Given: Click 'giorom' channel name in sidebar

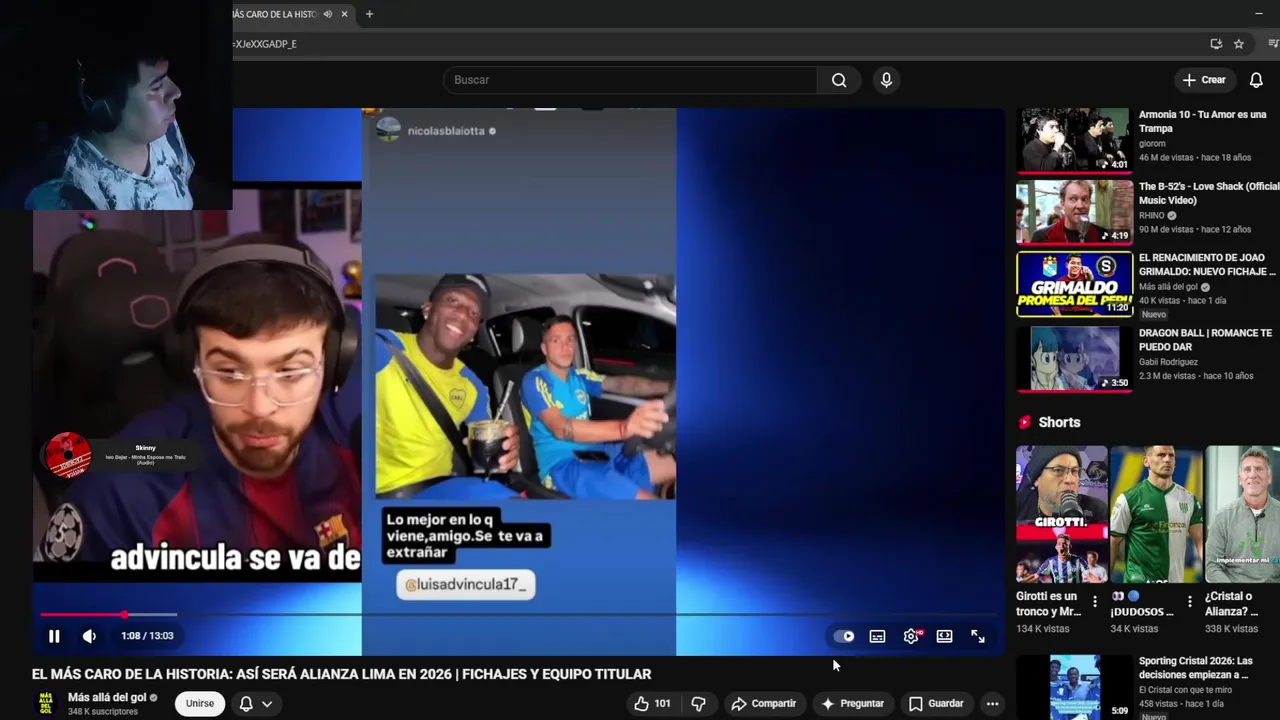Looking at the screenshot, I should click(1152, 143).
